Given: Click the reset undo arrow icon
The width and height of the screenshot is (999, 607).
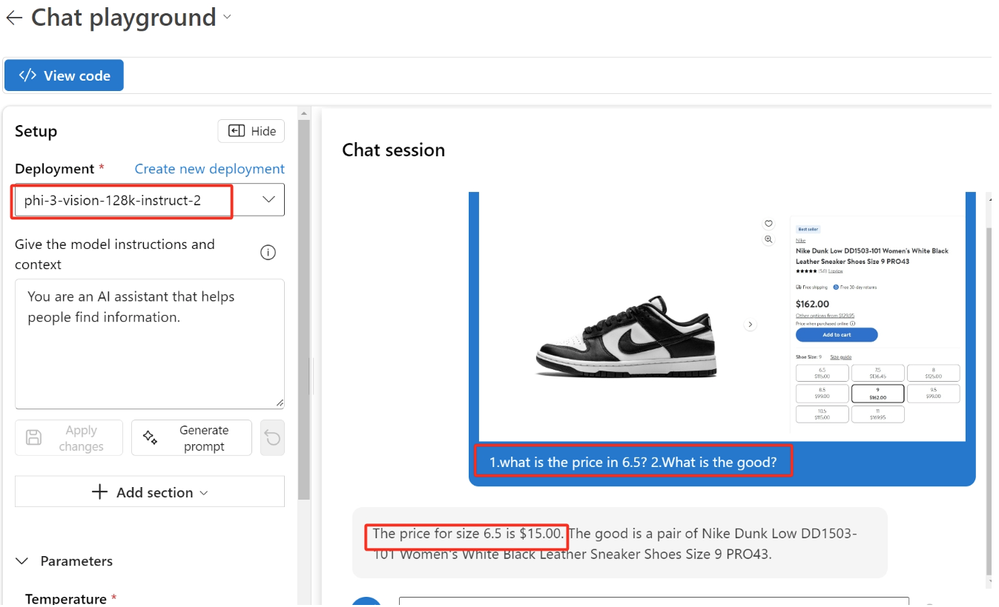Looking at the screenshot, I should (273, 438).
